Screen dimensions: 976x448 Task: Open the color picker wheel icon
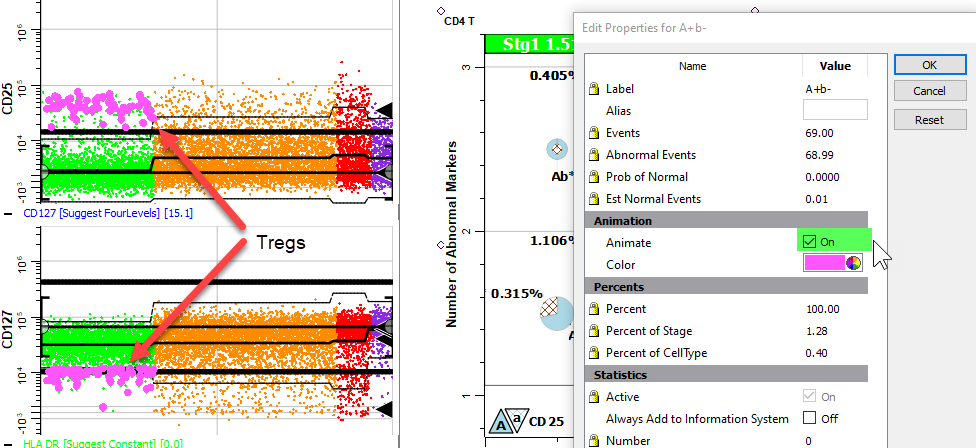pyautogui.click(x=853, y=264)
